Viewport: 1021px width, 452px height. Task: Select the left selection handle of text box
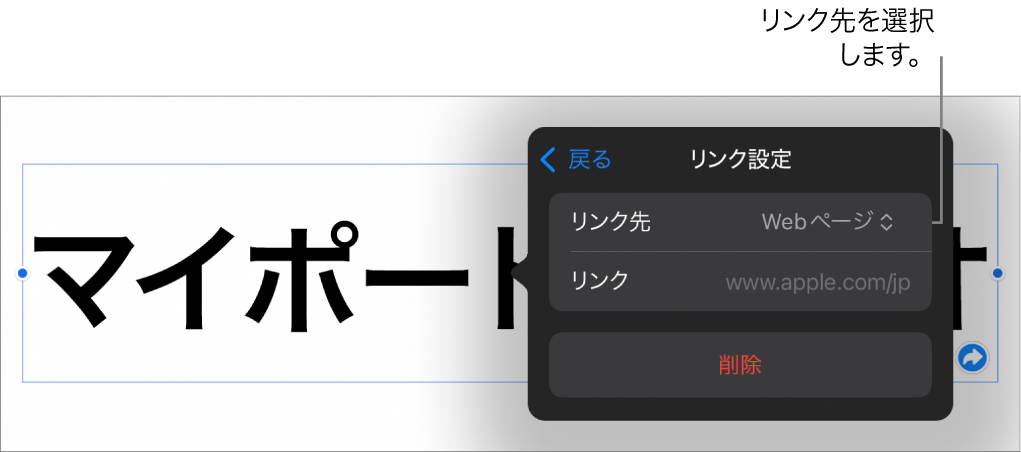coord(23,274)
